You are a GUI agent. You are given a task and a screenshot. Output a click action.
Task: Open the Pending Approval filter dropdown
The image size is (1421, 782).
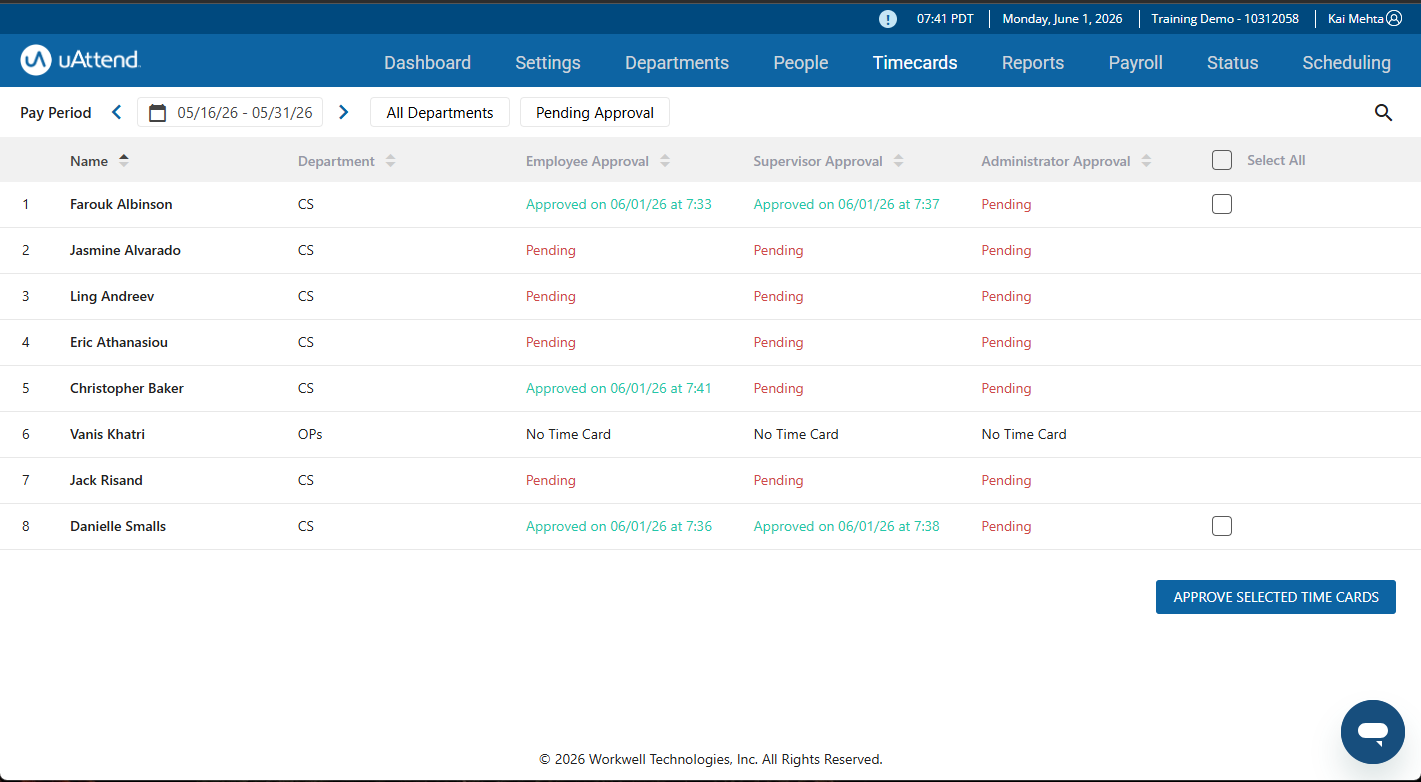click(595, 113)
